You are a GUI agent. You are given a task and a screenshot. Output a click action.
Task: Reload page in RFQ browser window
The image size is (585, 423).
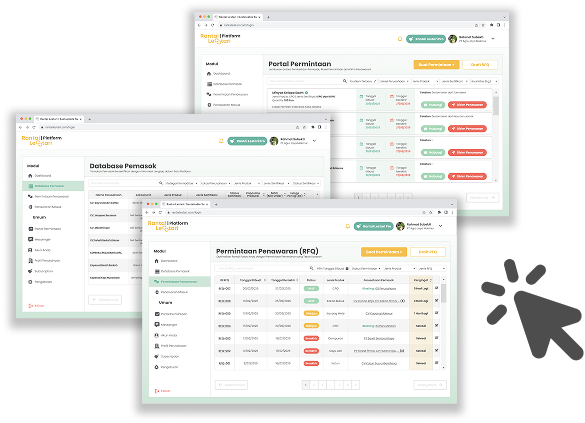(160, 212)
